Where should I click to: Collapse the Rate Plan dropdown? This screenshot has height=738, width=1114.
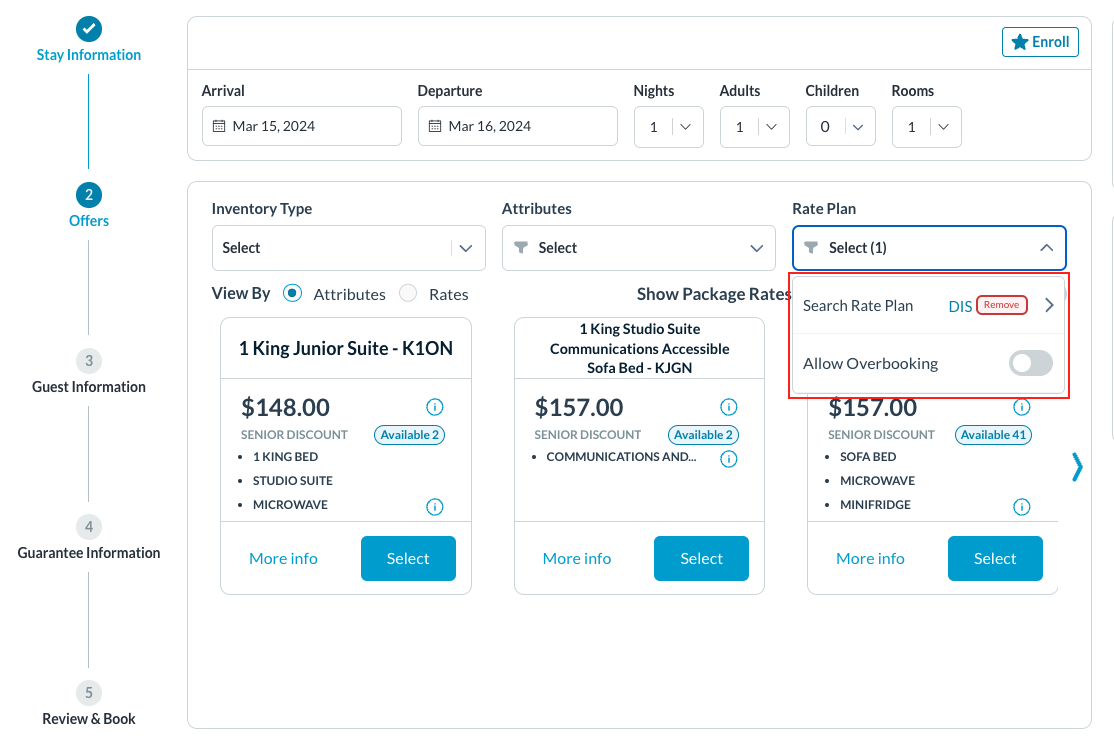pyautogui.click(x=1046, y=248)
